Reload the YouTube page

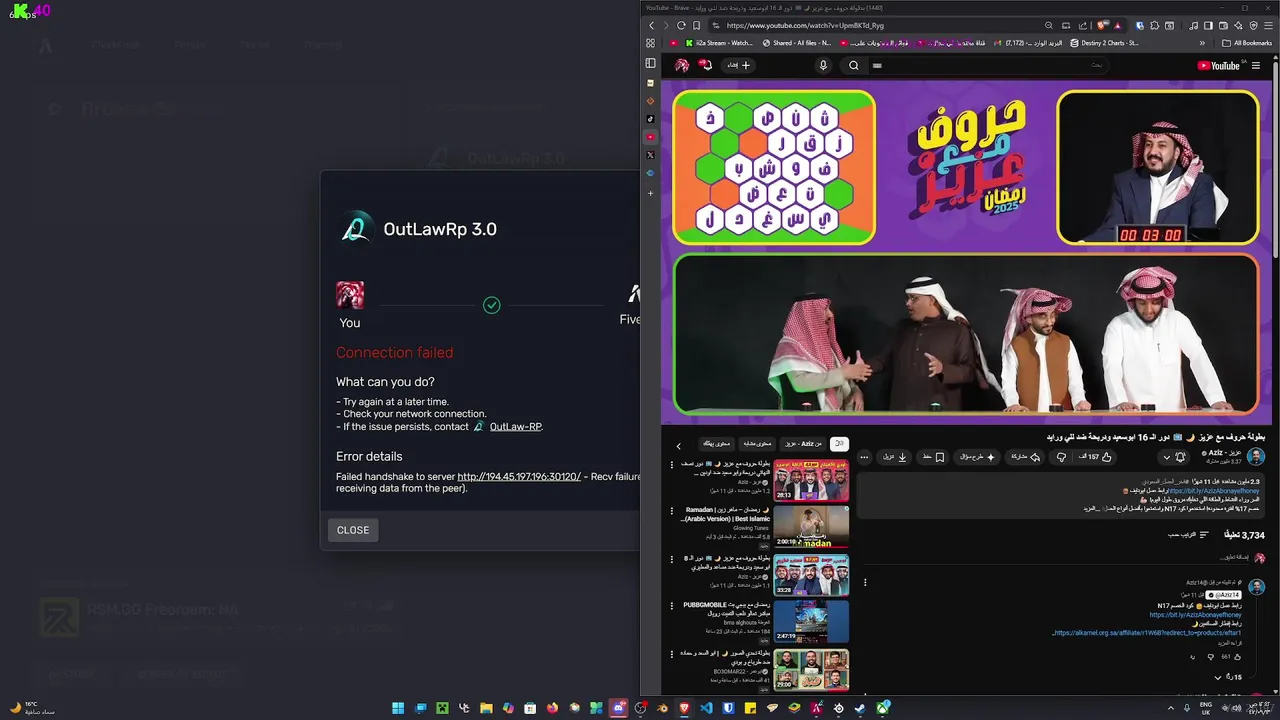tap(681, 25)
